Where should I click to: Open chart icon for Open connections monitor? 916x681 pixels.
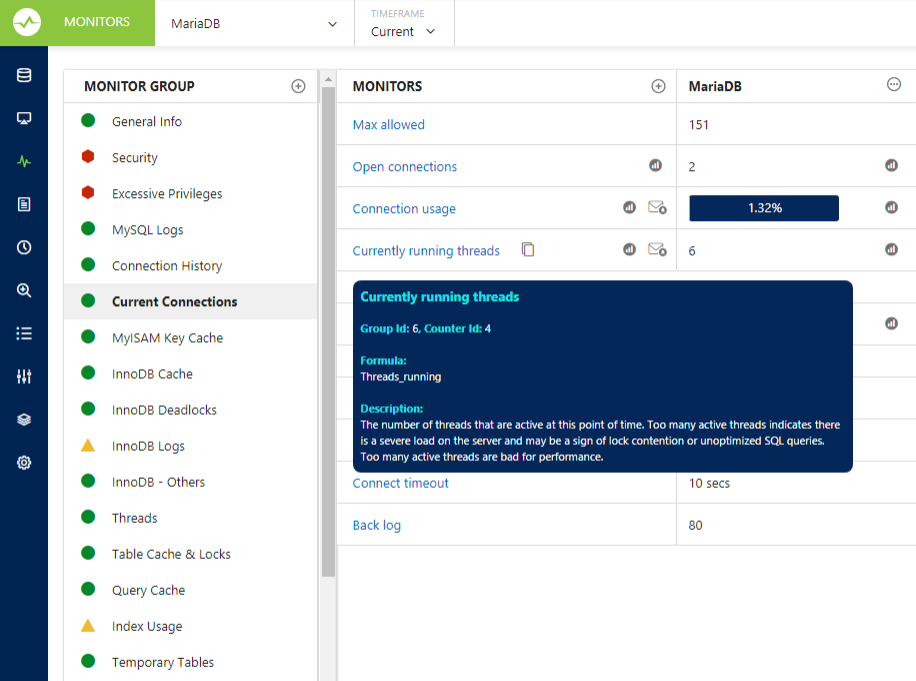pos(656,166)
